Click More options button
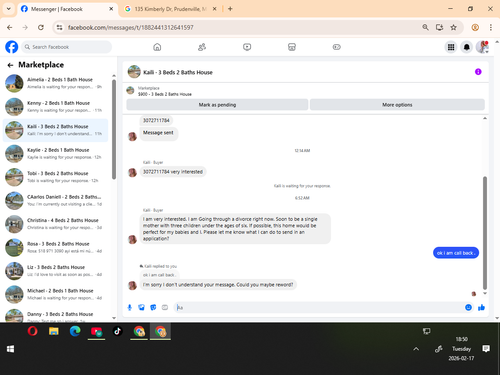 pos(397,105)
